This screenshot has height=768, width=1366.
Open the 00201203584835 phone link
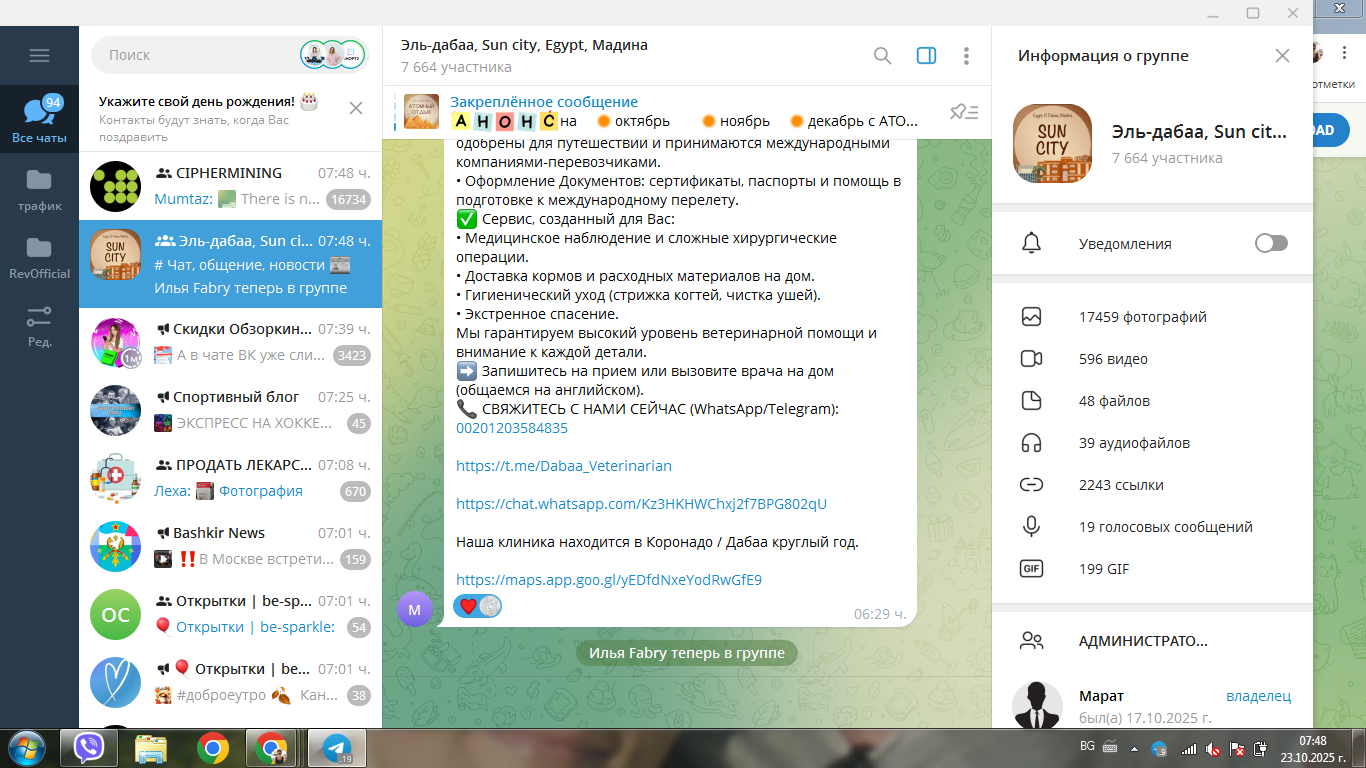point(511,428)
